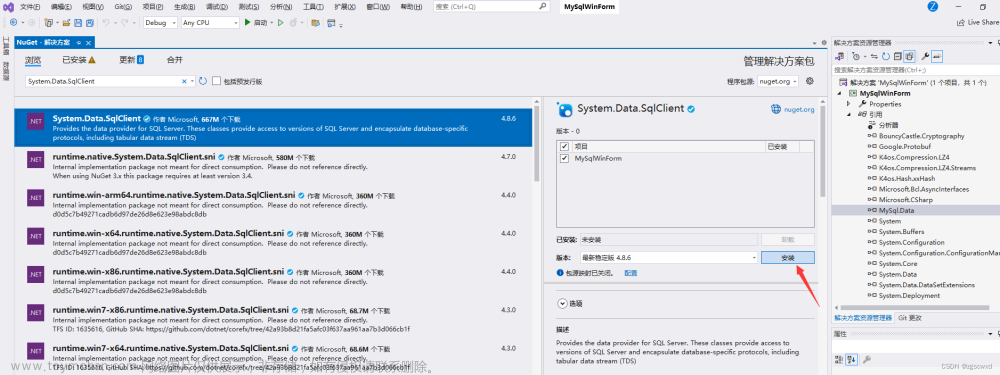Open NuGet package source settings gear
The height and width of the screenshot is (375, 1000).
(810, 81)
